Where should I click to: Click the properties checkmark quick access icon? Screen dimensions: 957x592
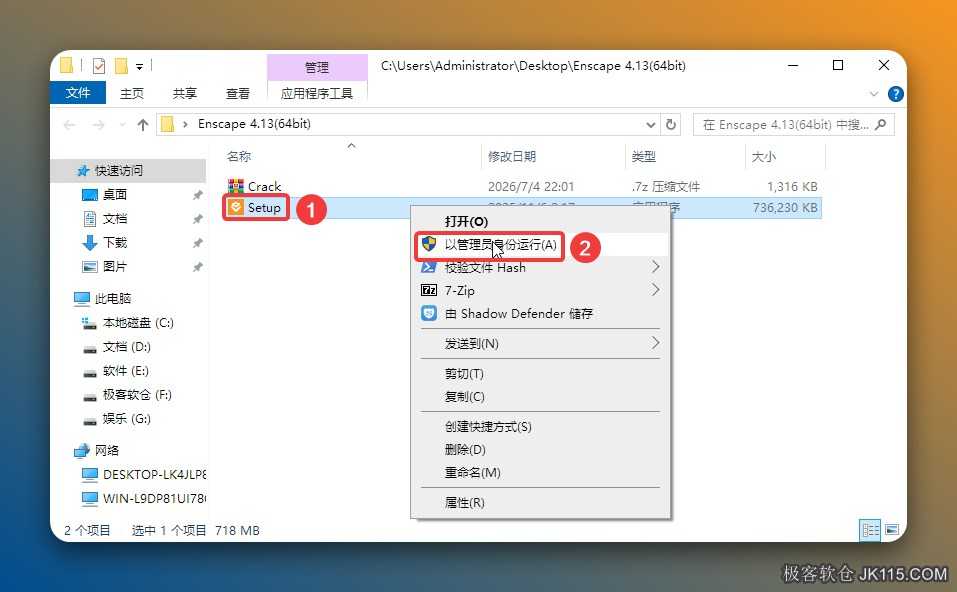pos(99,65)
